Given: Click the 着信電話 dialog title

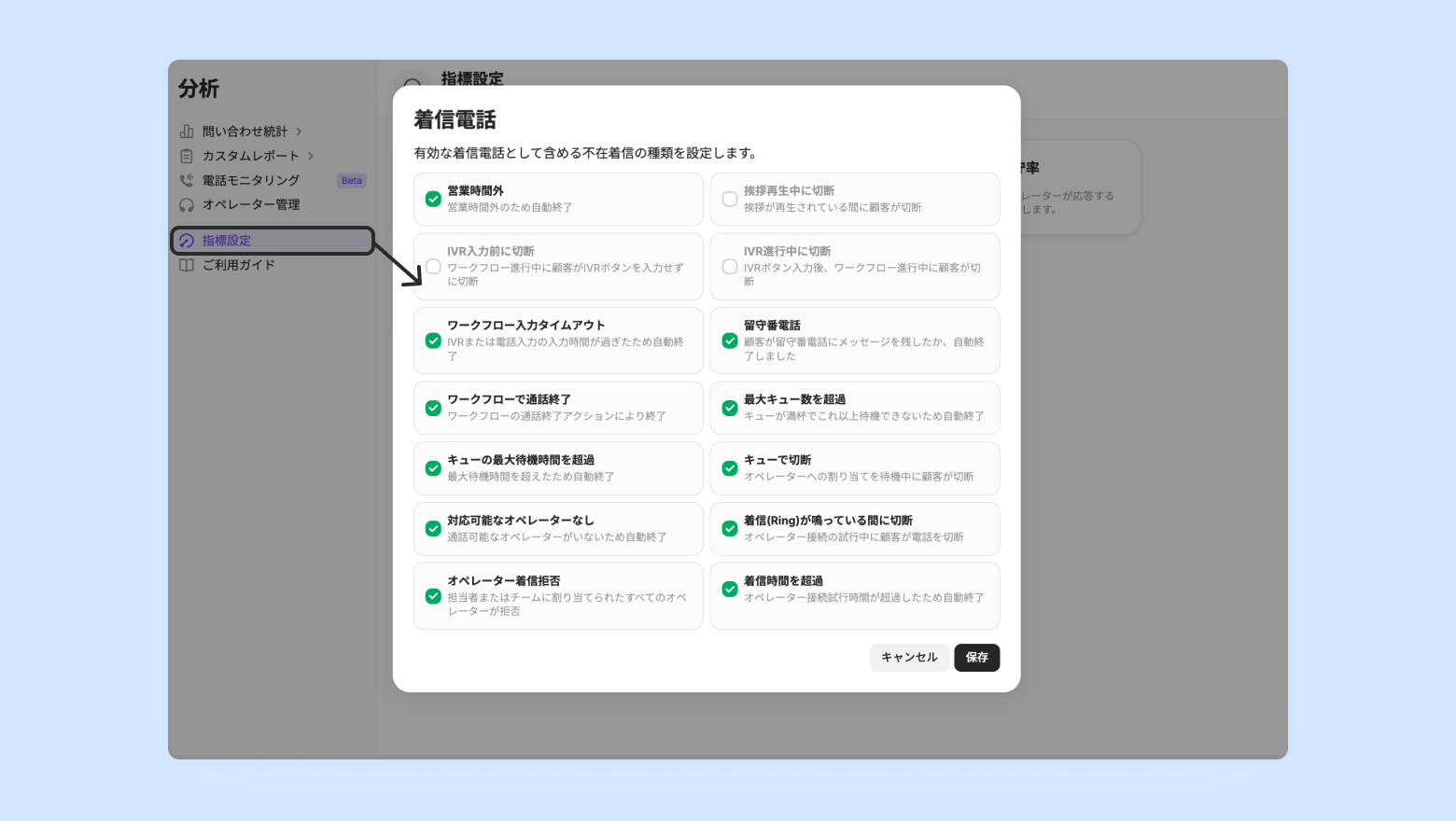Looking at the screenshot, I should click(x=455, y=120).
